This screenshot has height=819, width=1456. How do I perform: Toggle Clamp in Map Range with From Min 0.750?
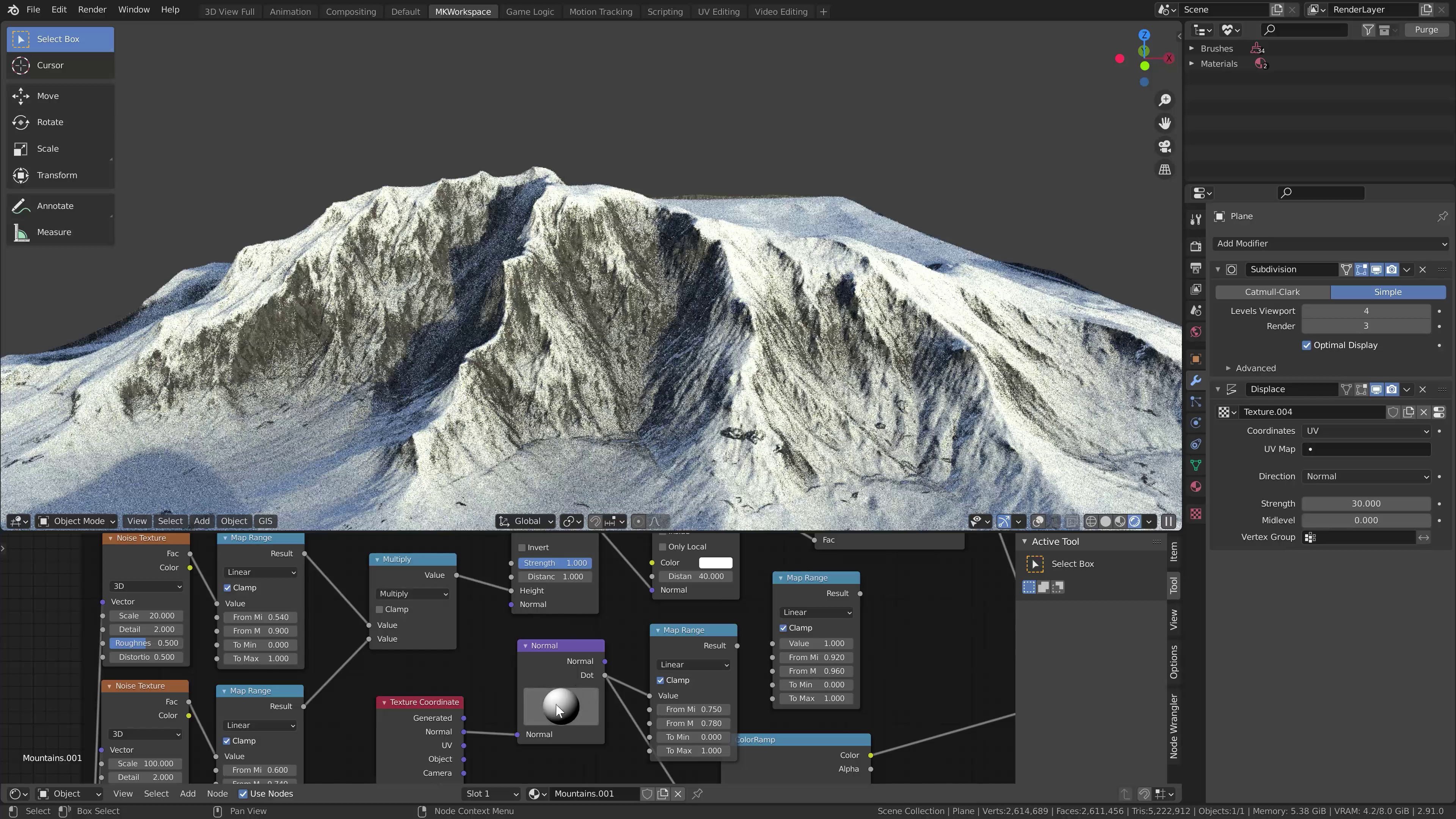pyautogui.click(x=660, y=680)
